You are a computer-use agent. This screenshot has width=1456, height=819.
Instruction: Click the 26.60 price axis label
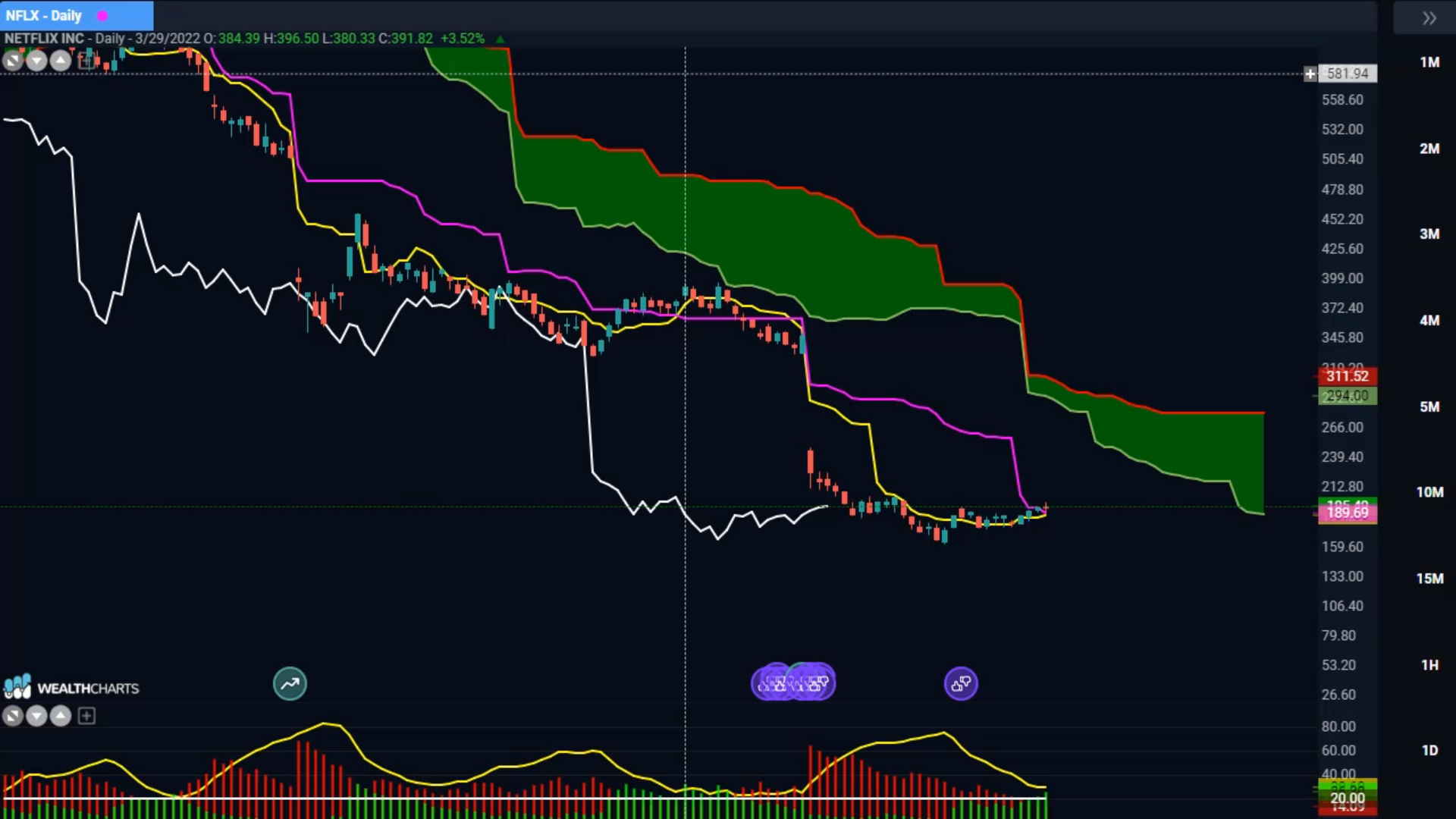click(x=1338, y=695)
